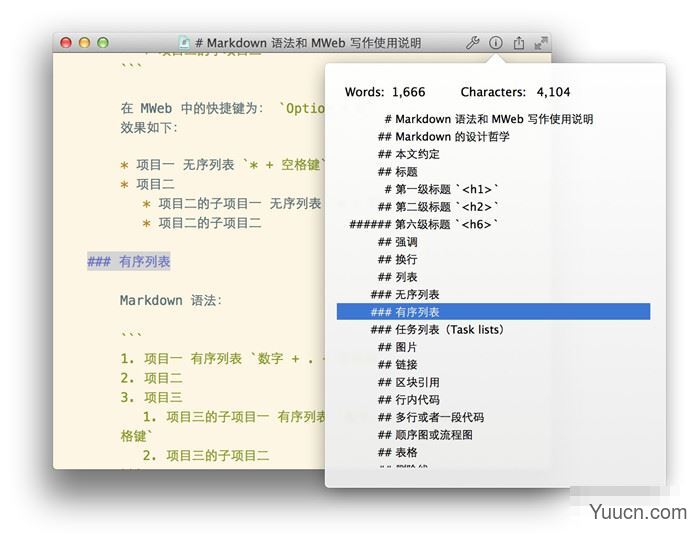Go to '### 无序列表' heading
This screenshot has height=542, width=700.
405,295
